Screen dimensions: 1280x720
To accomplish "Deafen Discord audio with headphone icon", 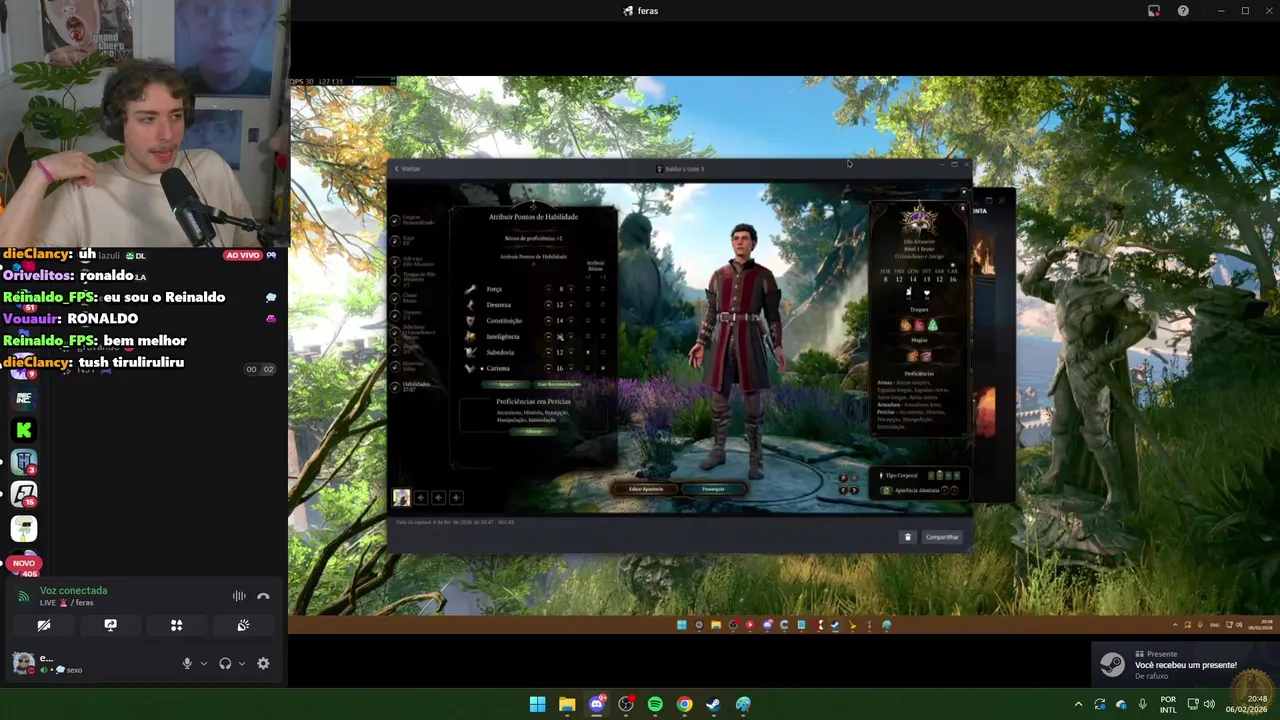I will [x=225, y=663].
